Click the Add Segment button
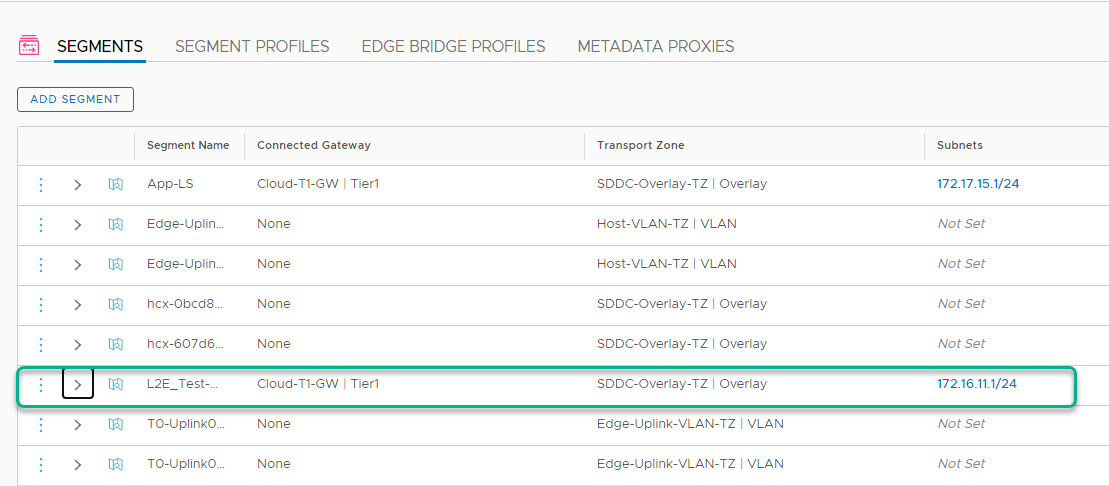 click(x=75, y=99)
